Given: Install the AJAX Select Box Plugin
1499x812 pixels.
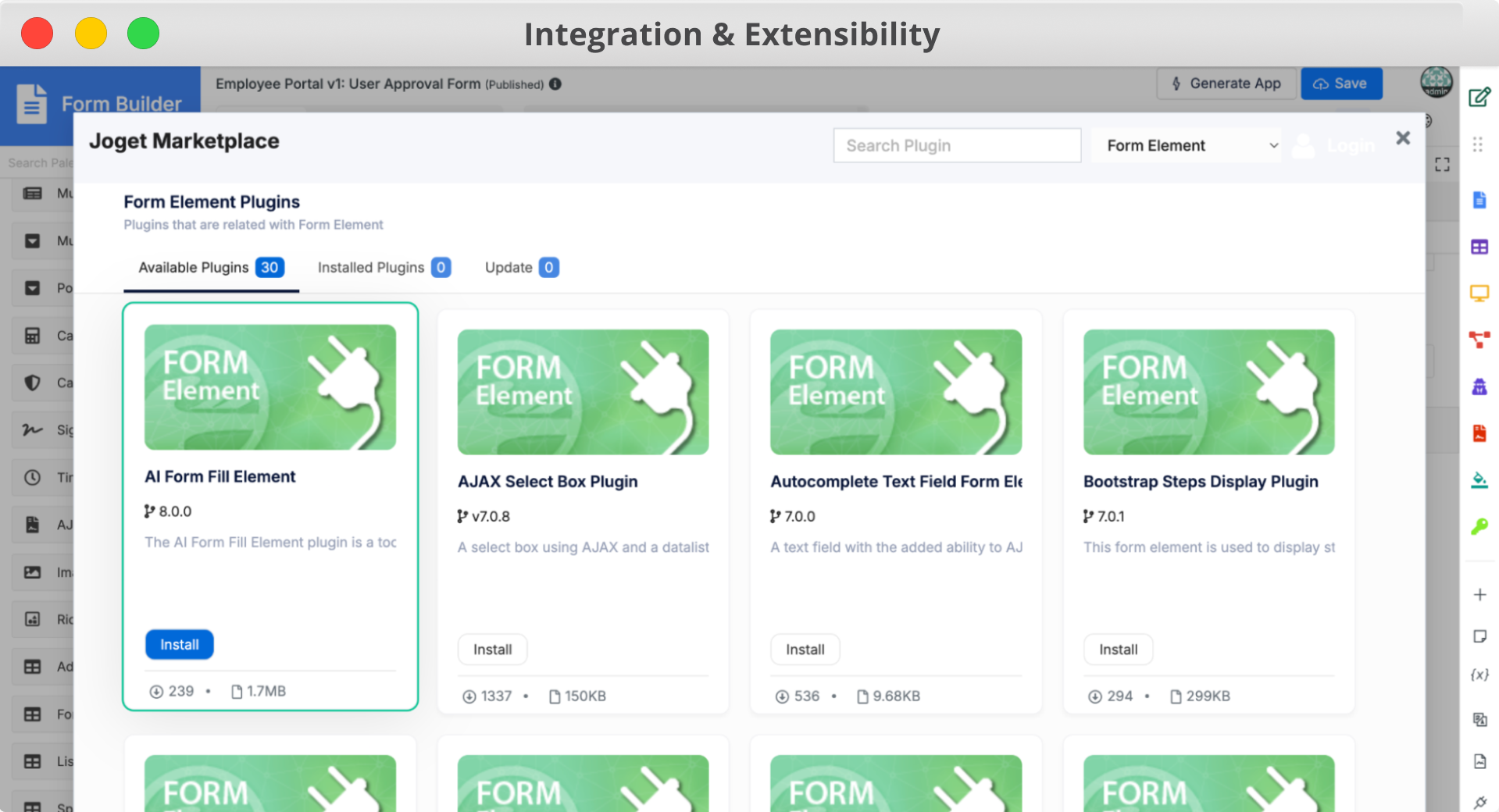Looking at the screenshot, I should tap(492, 650).
